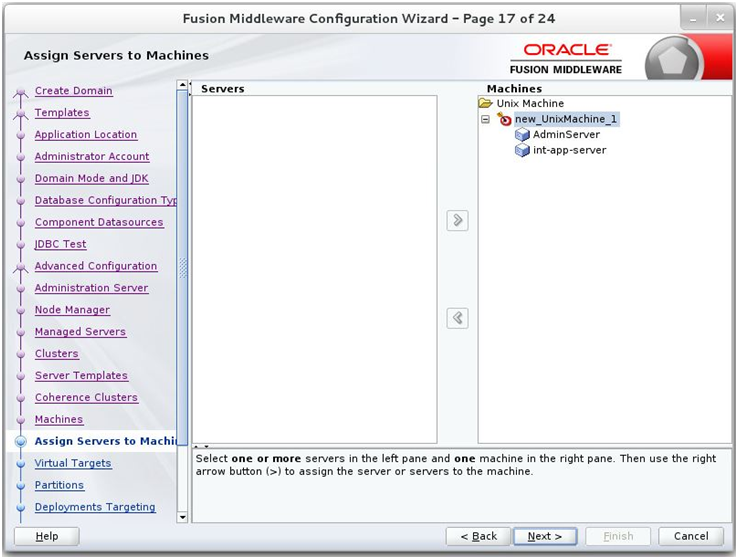
Task: Select new_UnixMachine_1 in Machines tree
Action: [x=566, y=119]
